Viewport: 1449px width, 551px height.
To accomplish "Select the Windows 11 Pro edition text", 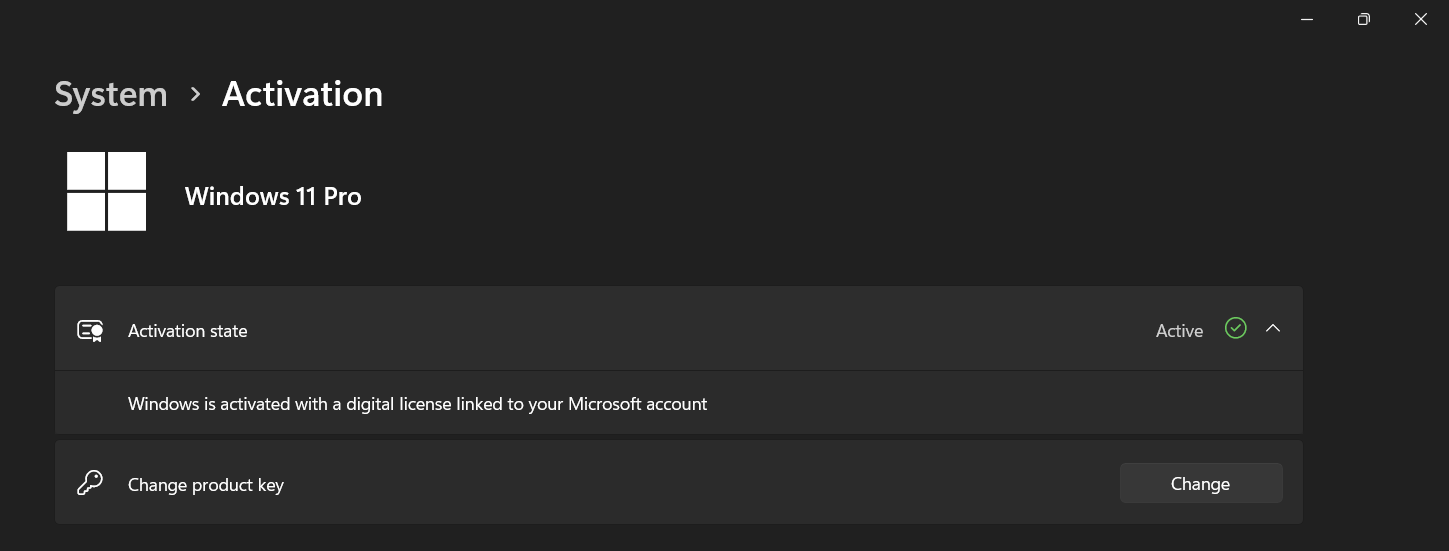I will pos(273,196).
